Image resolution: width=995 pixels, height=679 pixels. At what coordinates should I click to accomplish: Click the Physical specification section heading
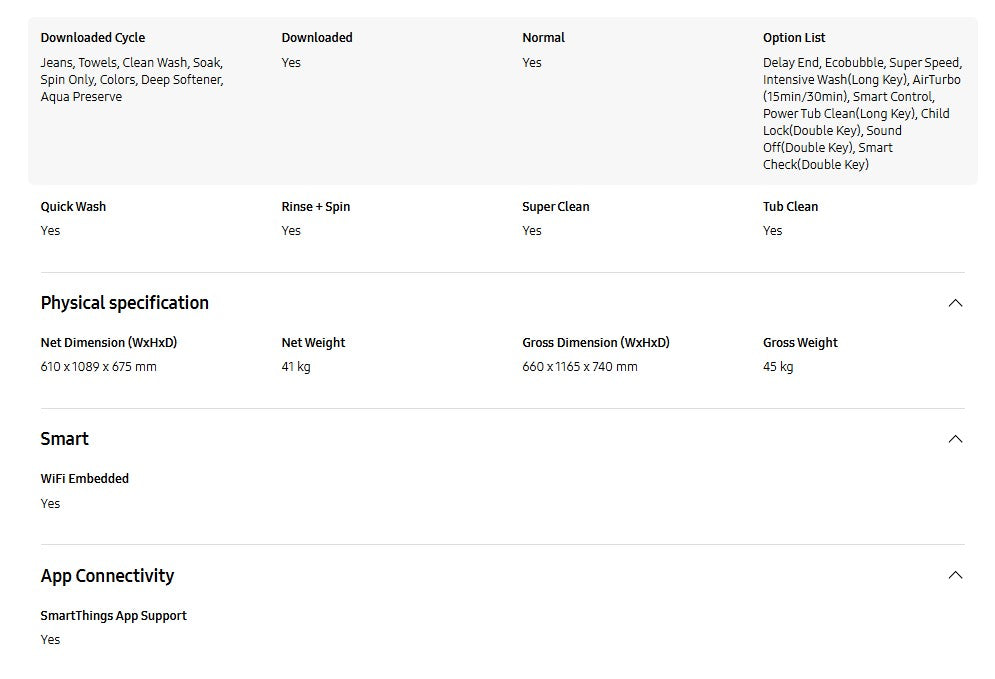[125, 303]
